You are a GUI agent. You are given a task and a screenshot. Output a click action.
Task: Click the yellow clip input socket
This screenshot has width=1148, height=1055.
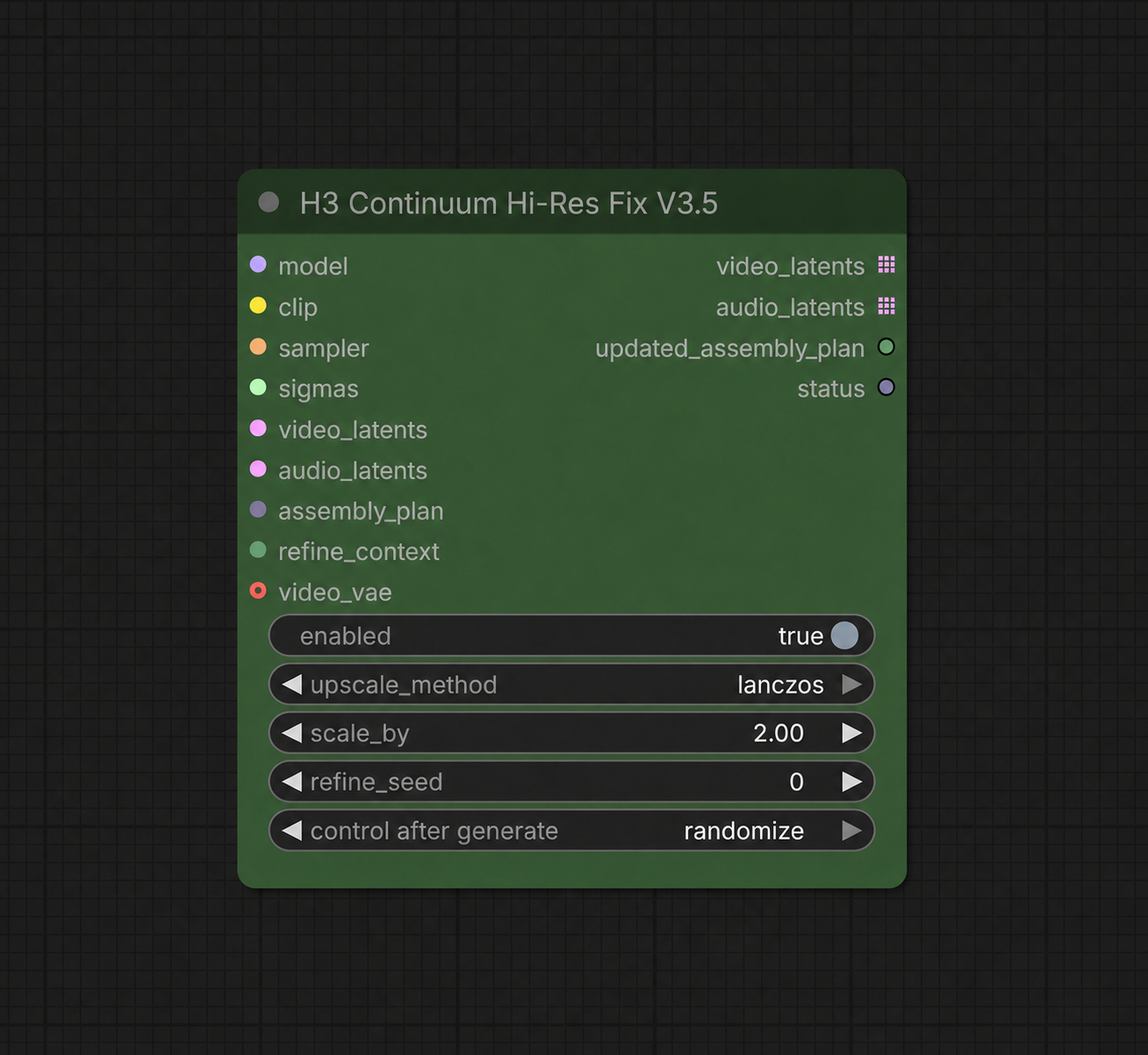click(258, 305)
